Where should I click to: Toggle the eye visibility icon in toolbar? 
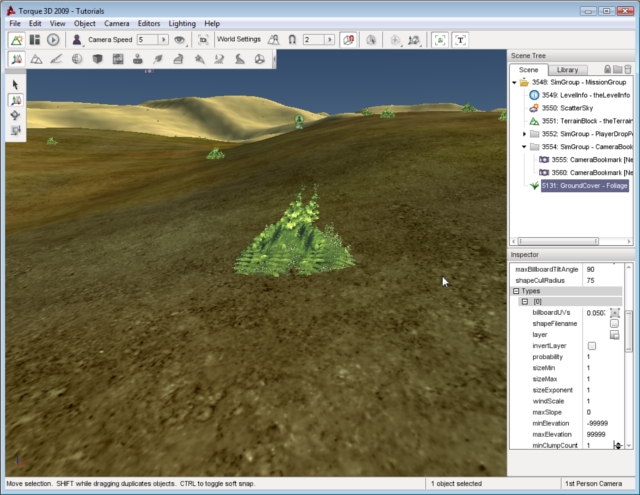pyautogui.click(x=180, y=40)
